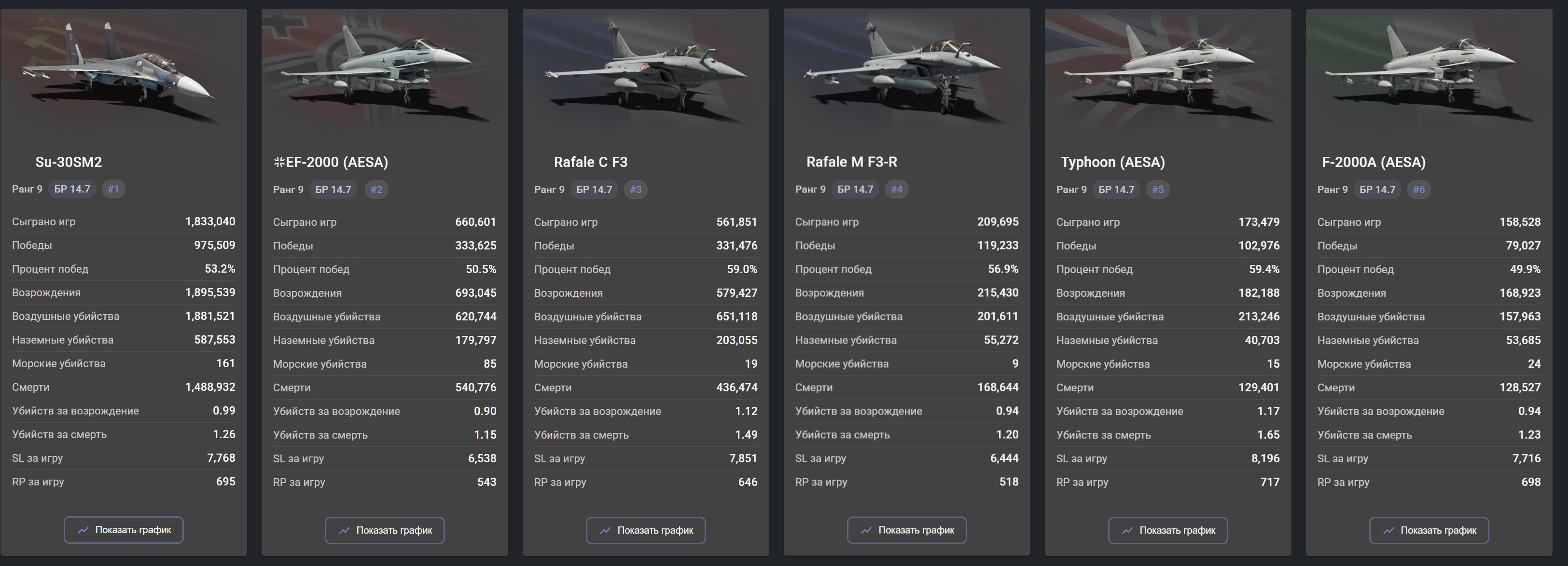
Task: Click the БР 14.7 badge on Rafale C F3
Action: pyautogui.click(x=594, y=190)
